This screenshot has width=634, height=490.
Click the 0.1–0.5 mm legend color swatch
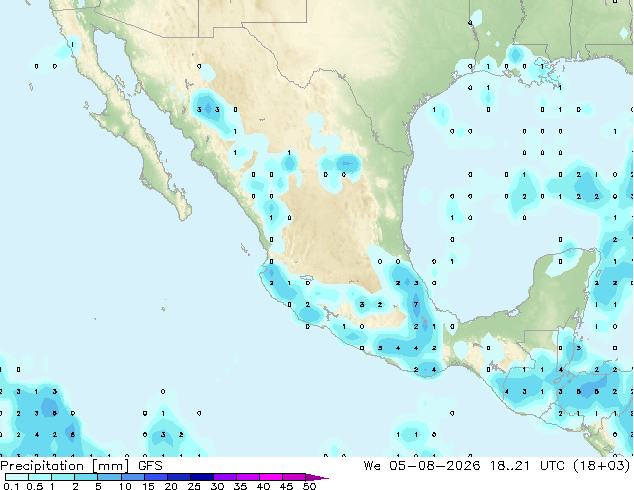click(x=17, y=477)
